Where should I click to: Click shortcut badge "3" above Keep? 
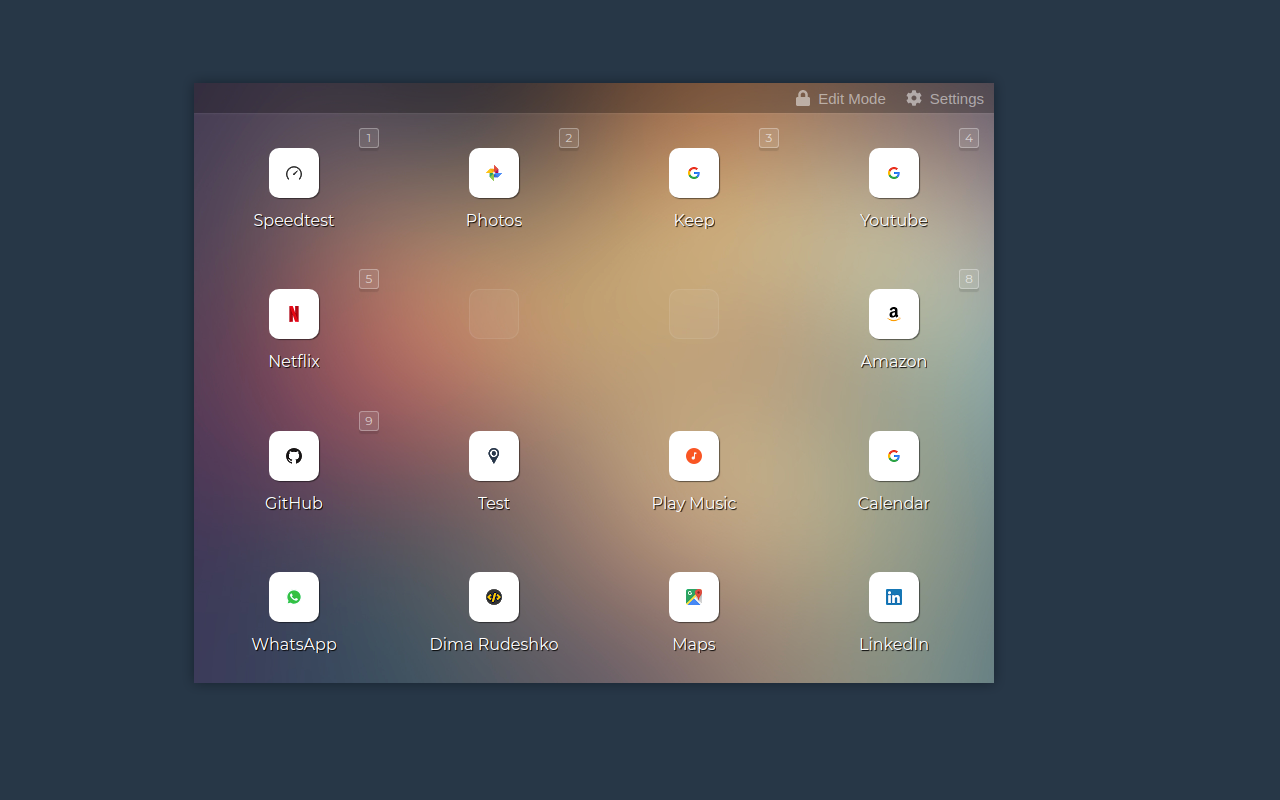(769, 138)
